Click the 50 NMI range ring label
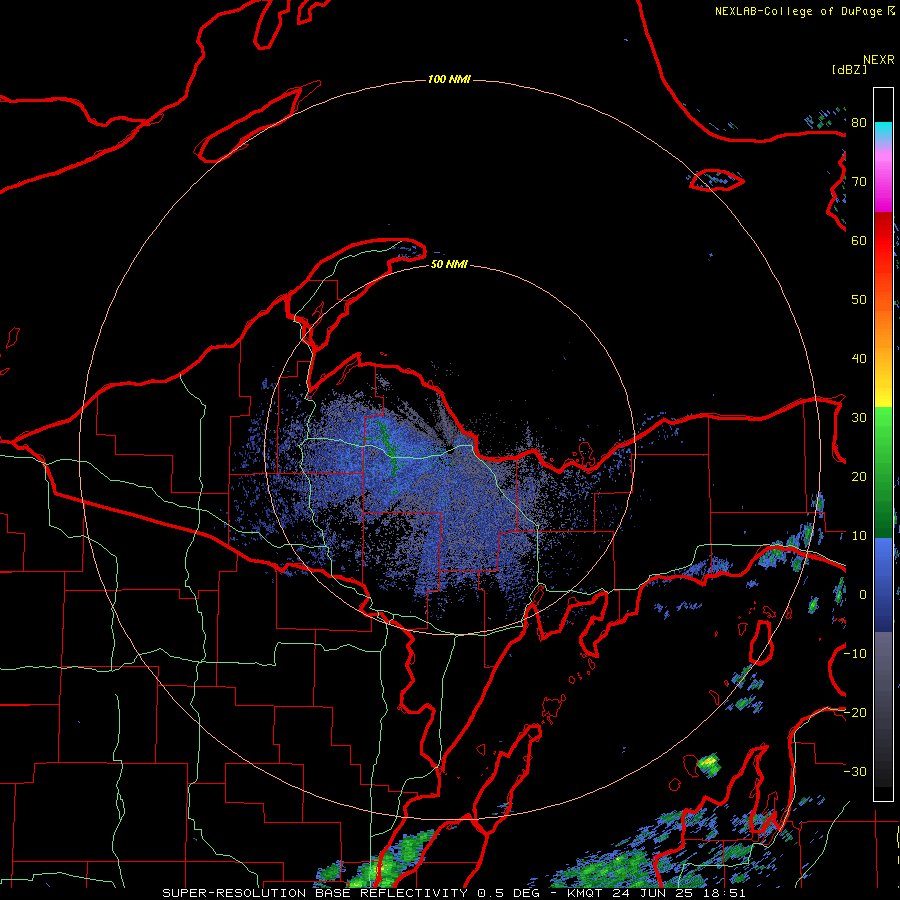 tap(449, 265)
